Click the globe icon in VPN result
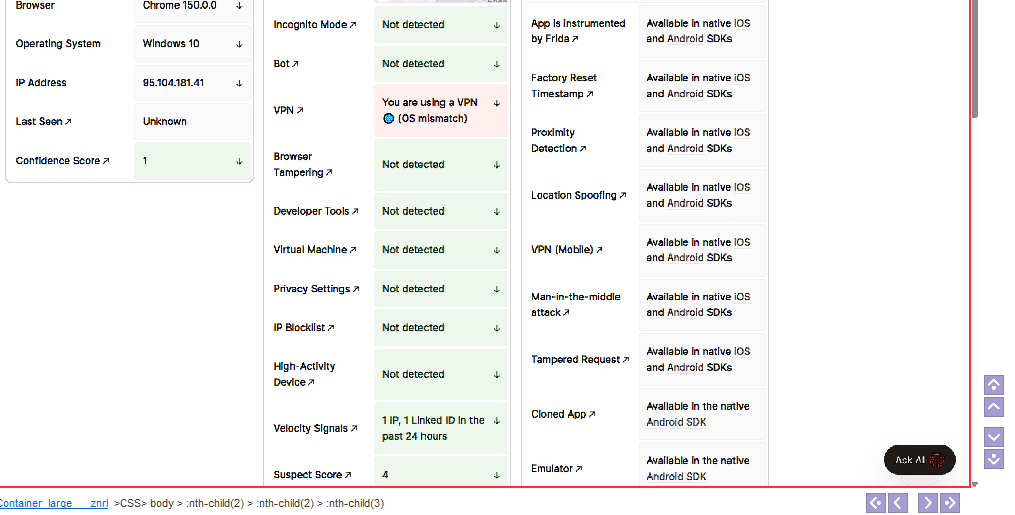This screenshot has width=1015, height=515. 388,118
